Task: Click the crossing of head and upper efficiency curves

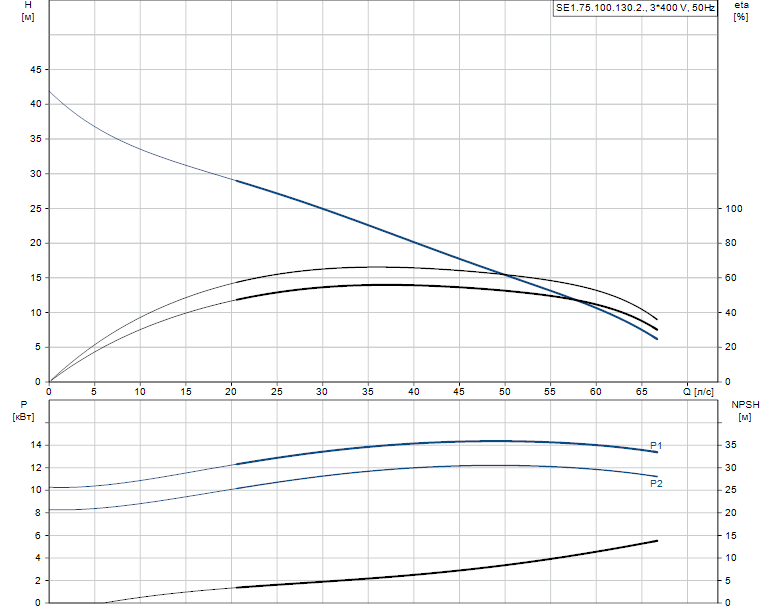Action: (x=504, y=274)
